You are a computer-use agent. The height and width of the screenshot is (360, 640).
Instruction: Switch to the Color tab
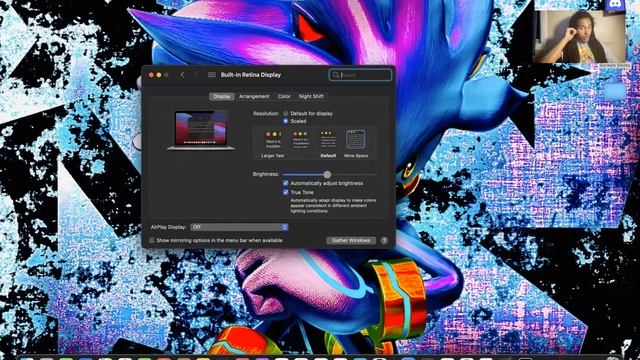pos(284,96)
